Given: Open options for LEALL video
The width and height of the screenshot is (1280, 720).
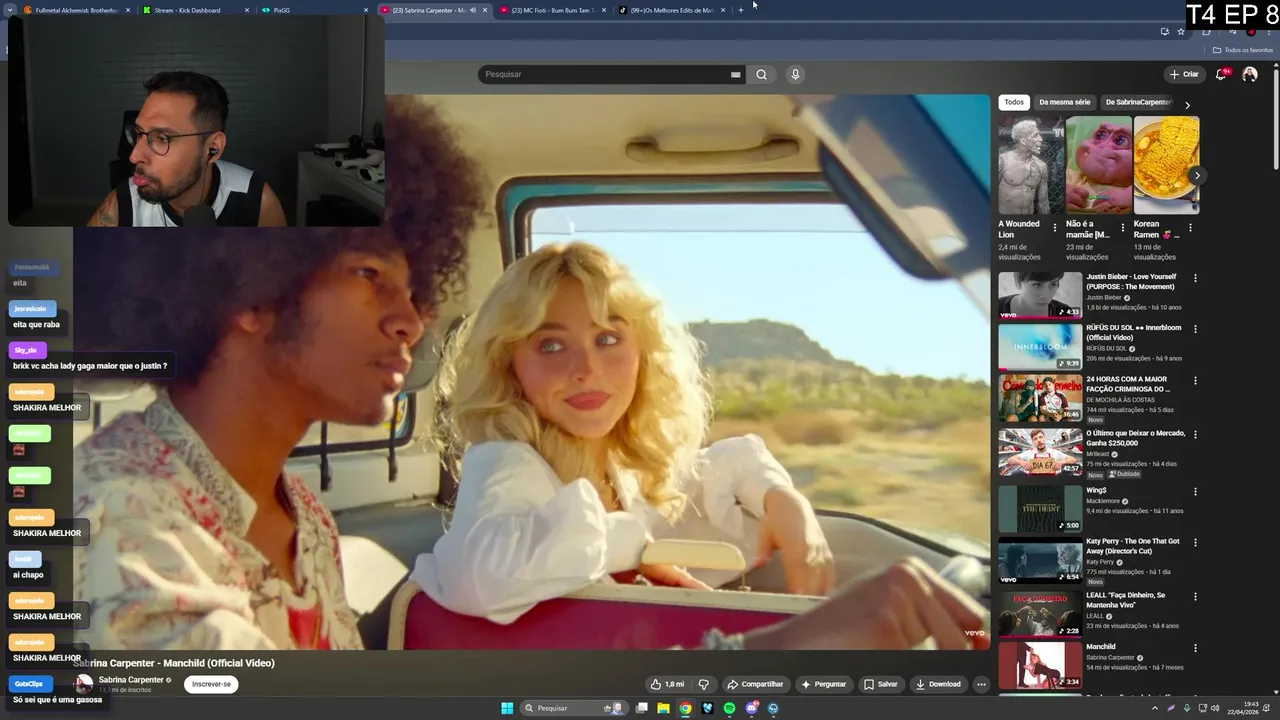Looking at the screenshot, I should click(x=1195, y=597).
